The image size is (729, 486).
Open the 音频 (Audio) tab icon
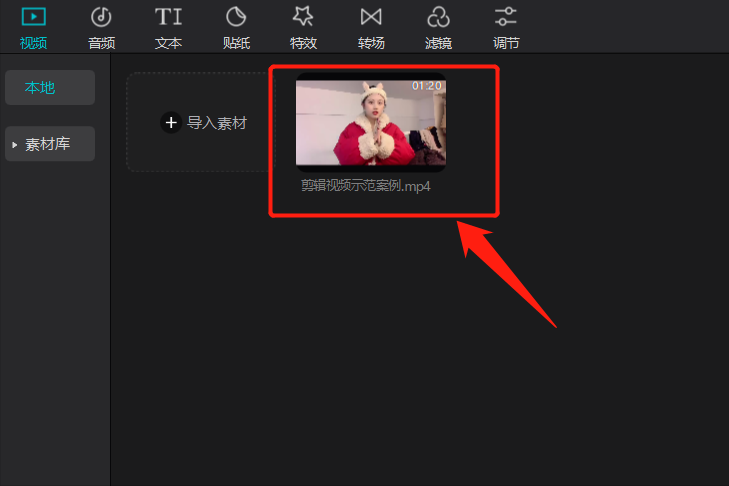101,17
